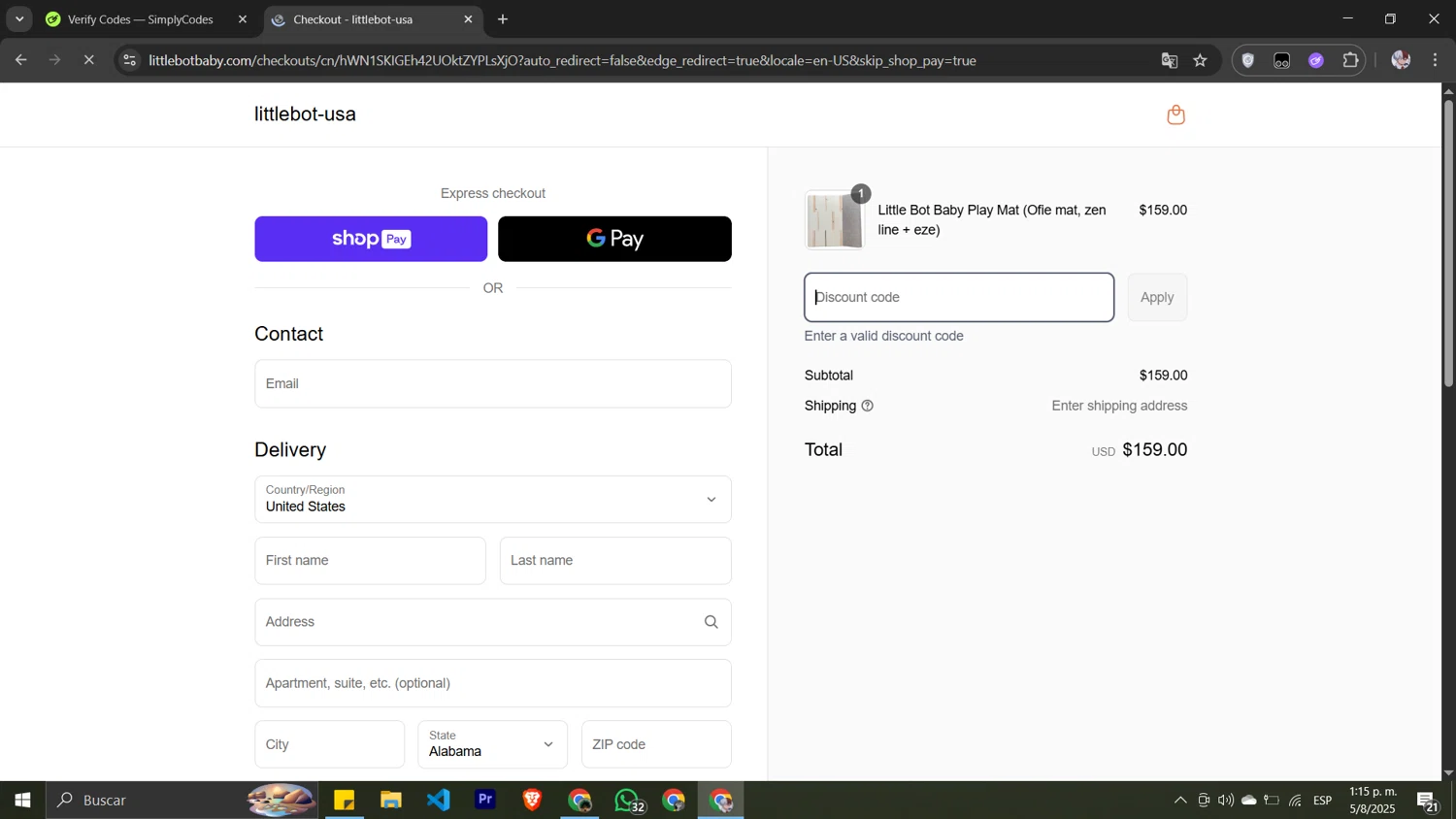The image size is (1456, 819).
Task: Open the Country/Region dropdown
Action: 493,499
